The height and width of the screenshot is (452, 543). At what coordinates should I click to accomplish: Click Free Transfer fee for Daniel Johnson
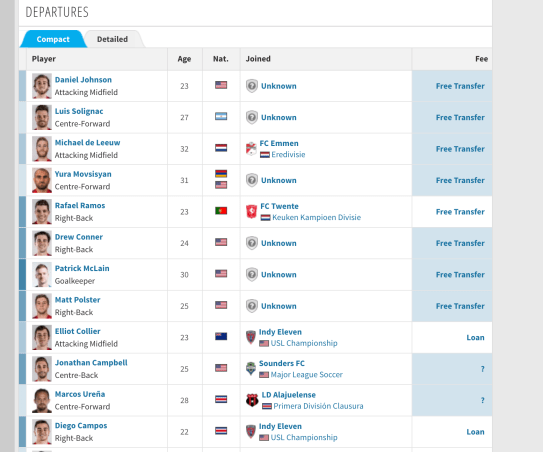point(460,86)
